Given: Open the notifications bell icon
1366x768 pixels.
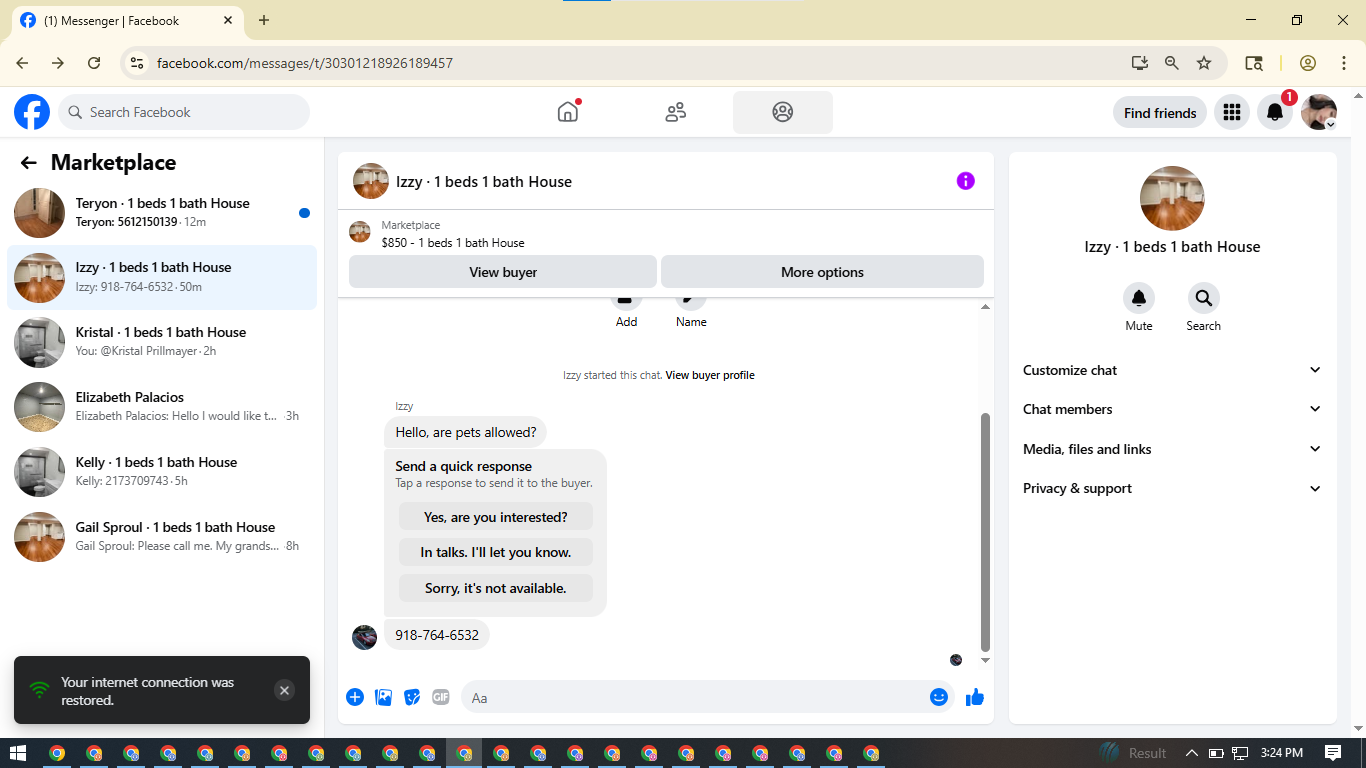Looking at the screenshot, I should [x=1275, y=112].
